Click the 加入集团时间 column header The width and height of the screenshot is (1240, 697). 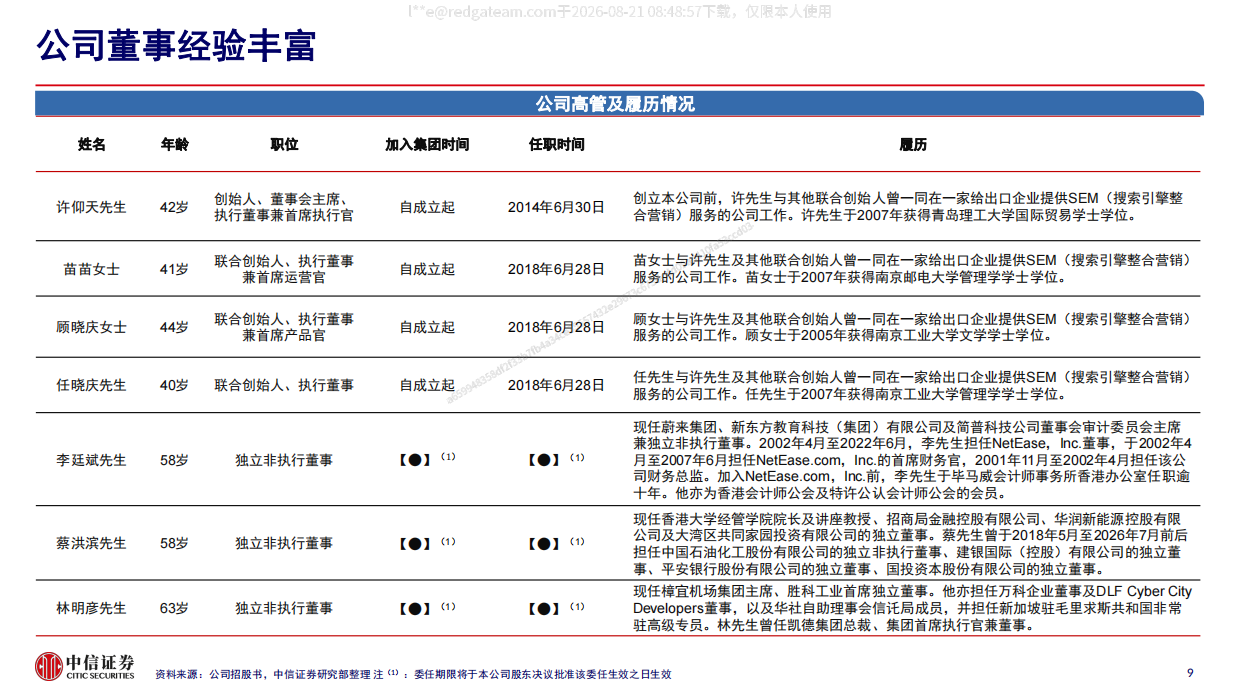click(427, 145)
